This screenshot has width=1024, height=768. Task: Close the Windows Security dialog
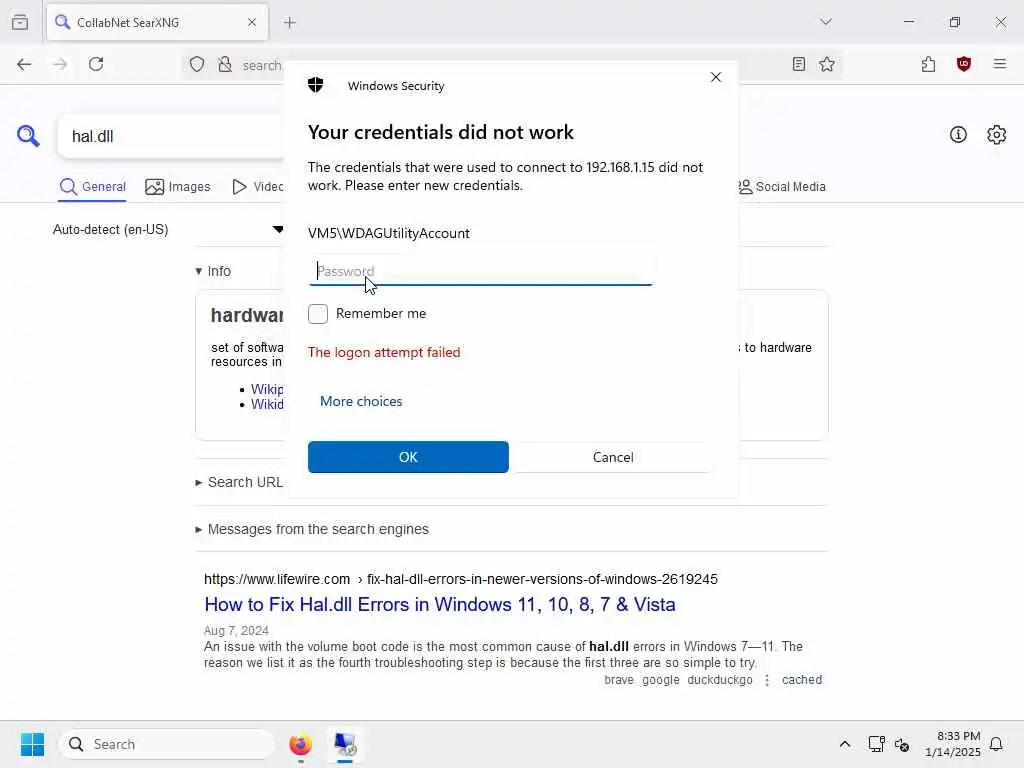coord(715,77)
